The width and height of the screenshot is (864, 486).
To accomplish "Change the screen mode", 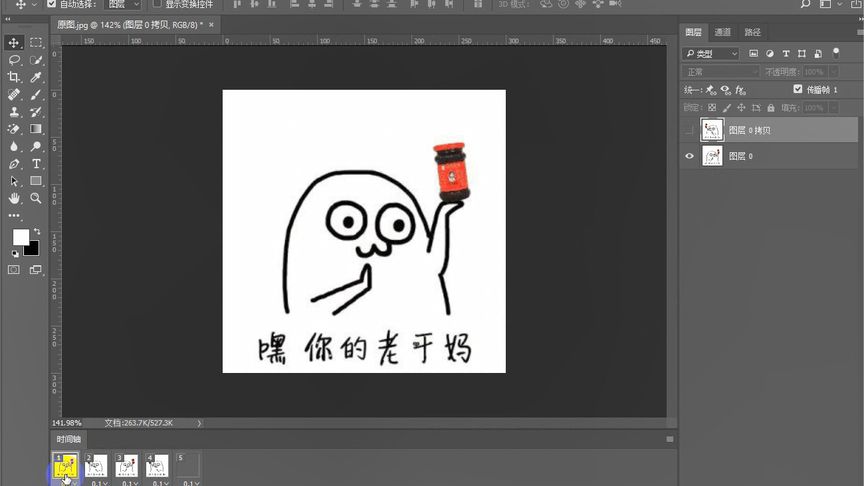I will (x=36, y=269).
